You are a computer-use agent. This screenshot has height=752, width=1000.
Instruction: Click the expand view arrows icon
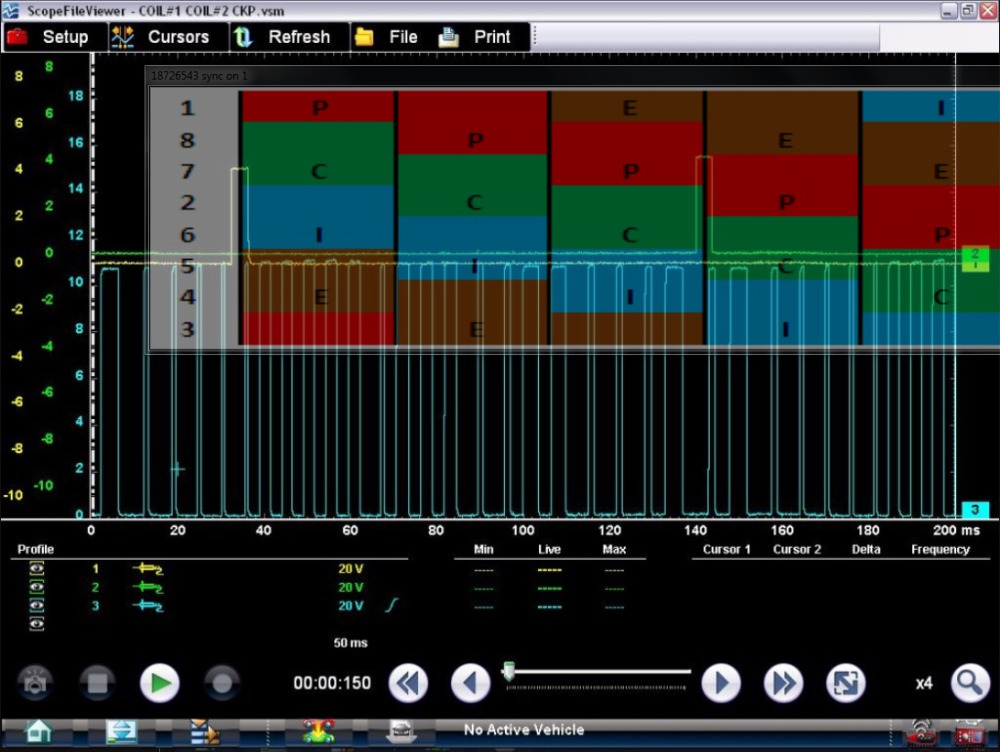[845, 684]
